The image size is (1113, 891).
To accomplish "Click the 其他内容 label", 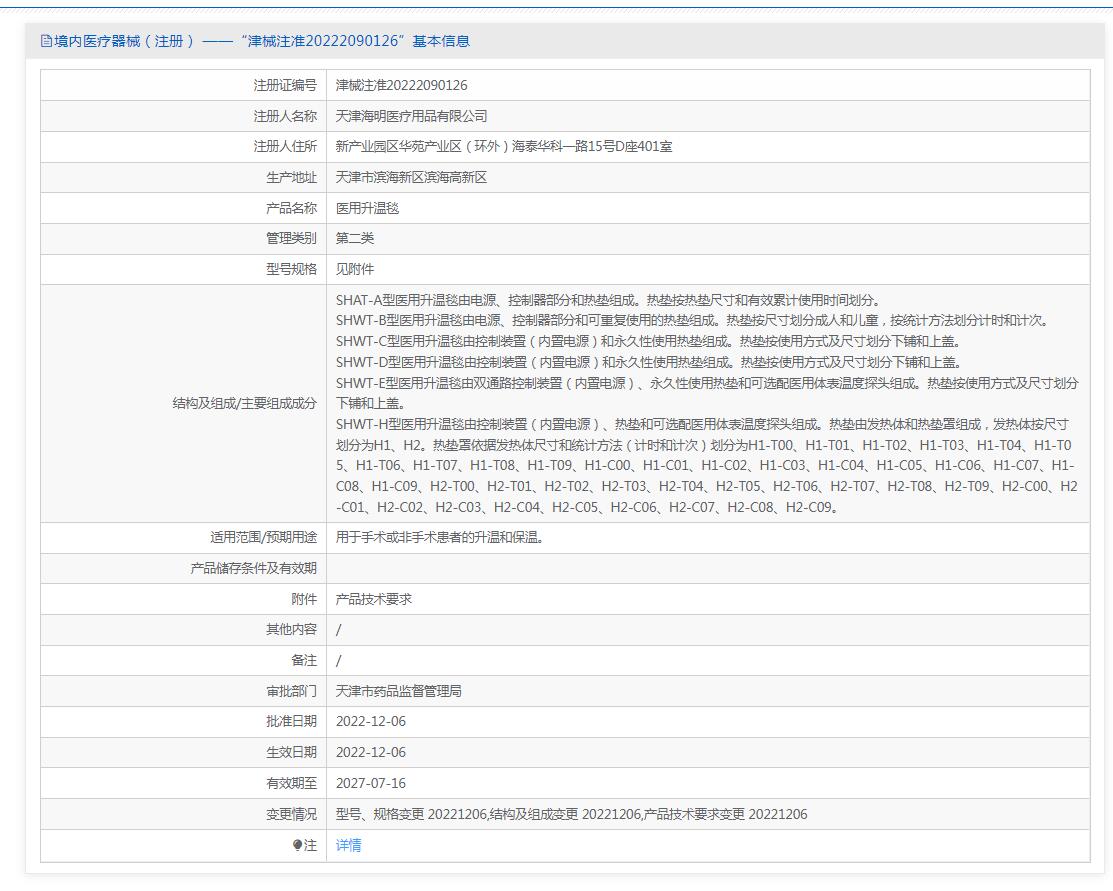I will [x=292, y=630].
